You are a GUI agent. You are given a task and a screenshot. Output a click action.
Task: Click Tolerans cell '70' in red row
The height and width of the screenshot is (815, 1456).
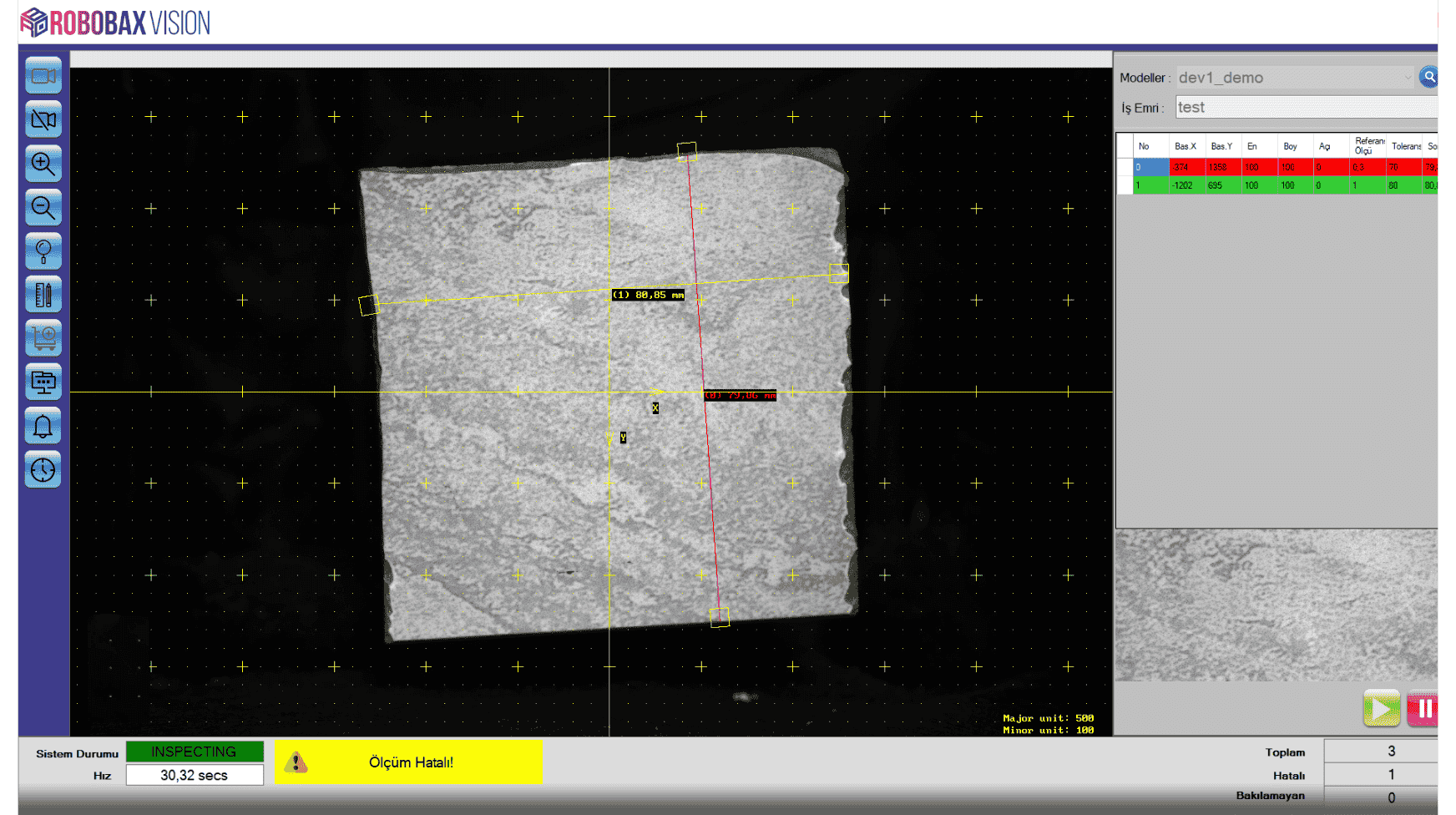coord(1404,167)
